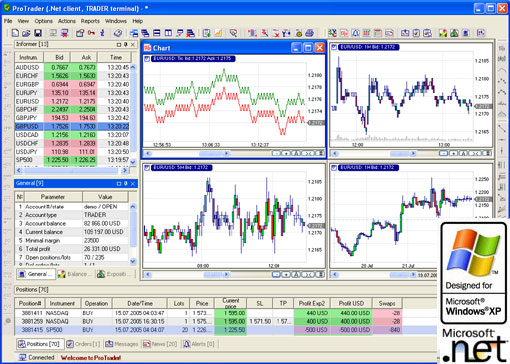Switch to the News [20] tab
This screenshot has width=510, height=364.
[160, 344]
